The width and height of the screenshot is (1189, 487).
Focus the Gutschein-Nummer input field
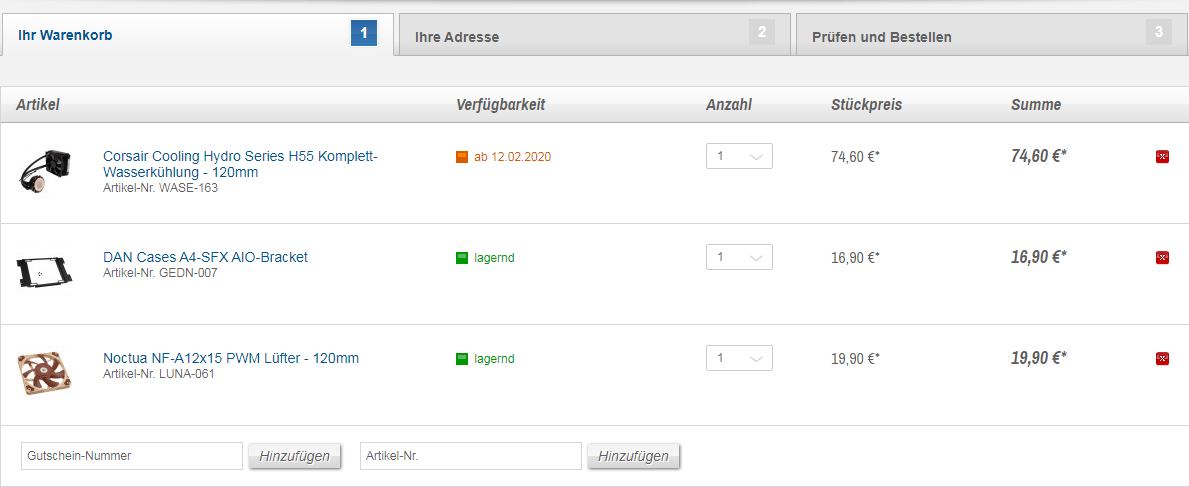point(132,456)
